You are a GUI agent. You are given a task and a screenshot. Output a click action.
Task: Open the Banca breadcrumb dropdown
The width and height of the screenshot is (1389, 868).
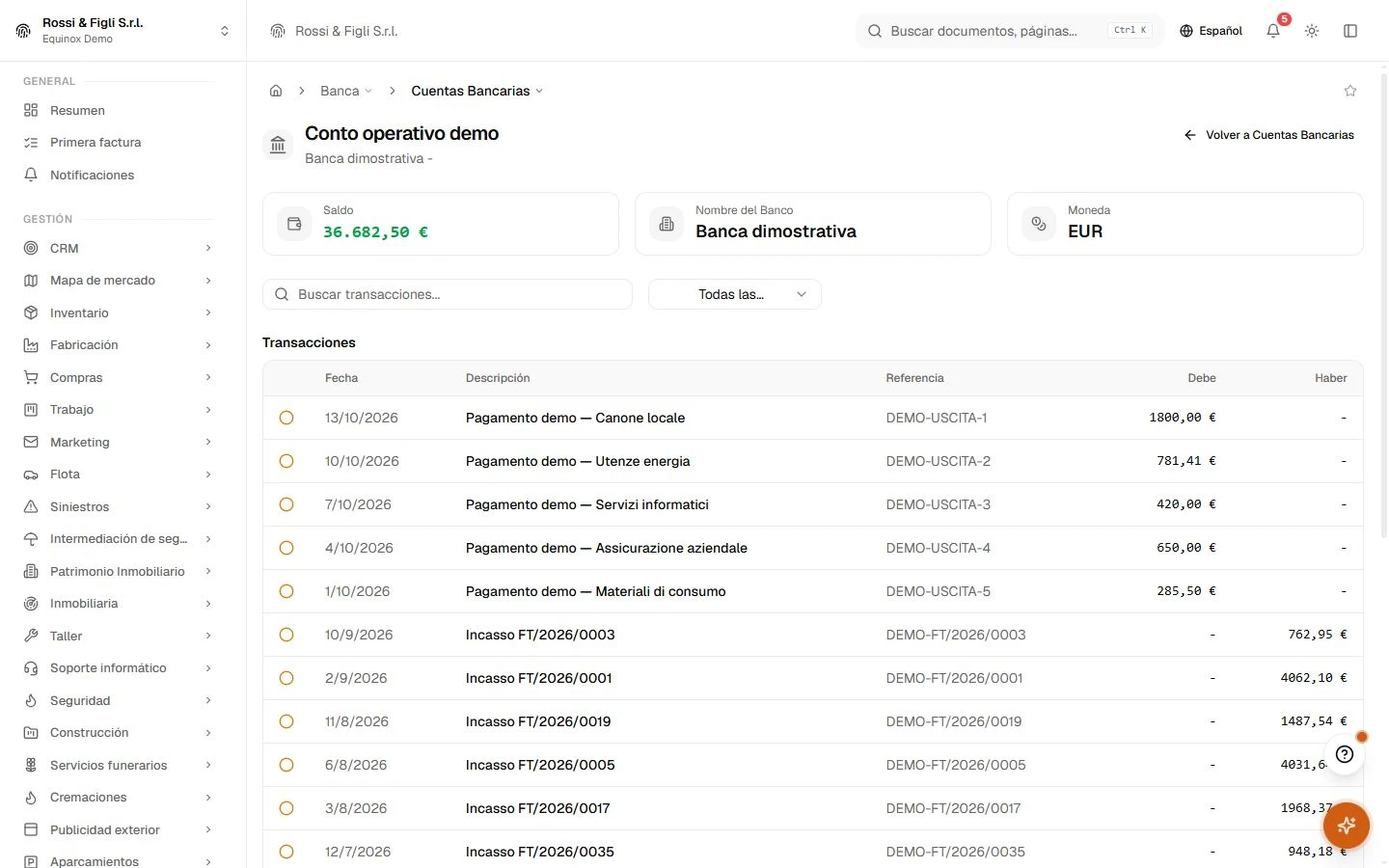point(346,91)
